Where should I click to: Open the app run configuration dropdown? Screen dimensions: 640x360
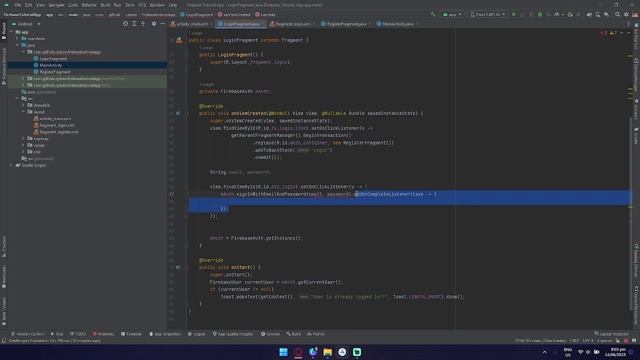[x=452, y=15]
